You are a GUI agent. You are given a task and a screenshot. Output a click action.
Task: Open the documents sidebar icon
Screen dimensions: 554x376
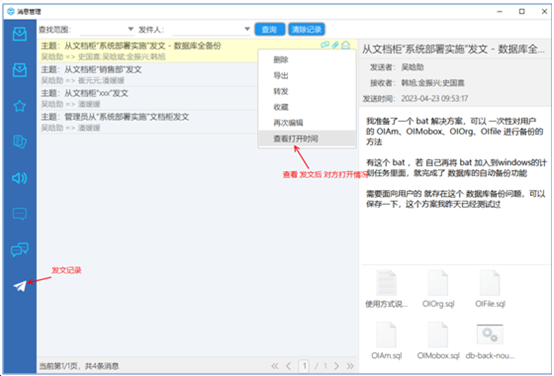[x=20, y=142]
